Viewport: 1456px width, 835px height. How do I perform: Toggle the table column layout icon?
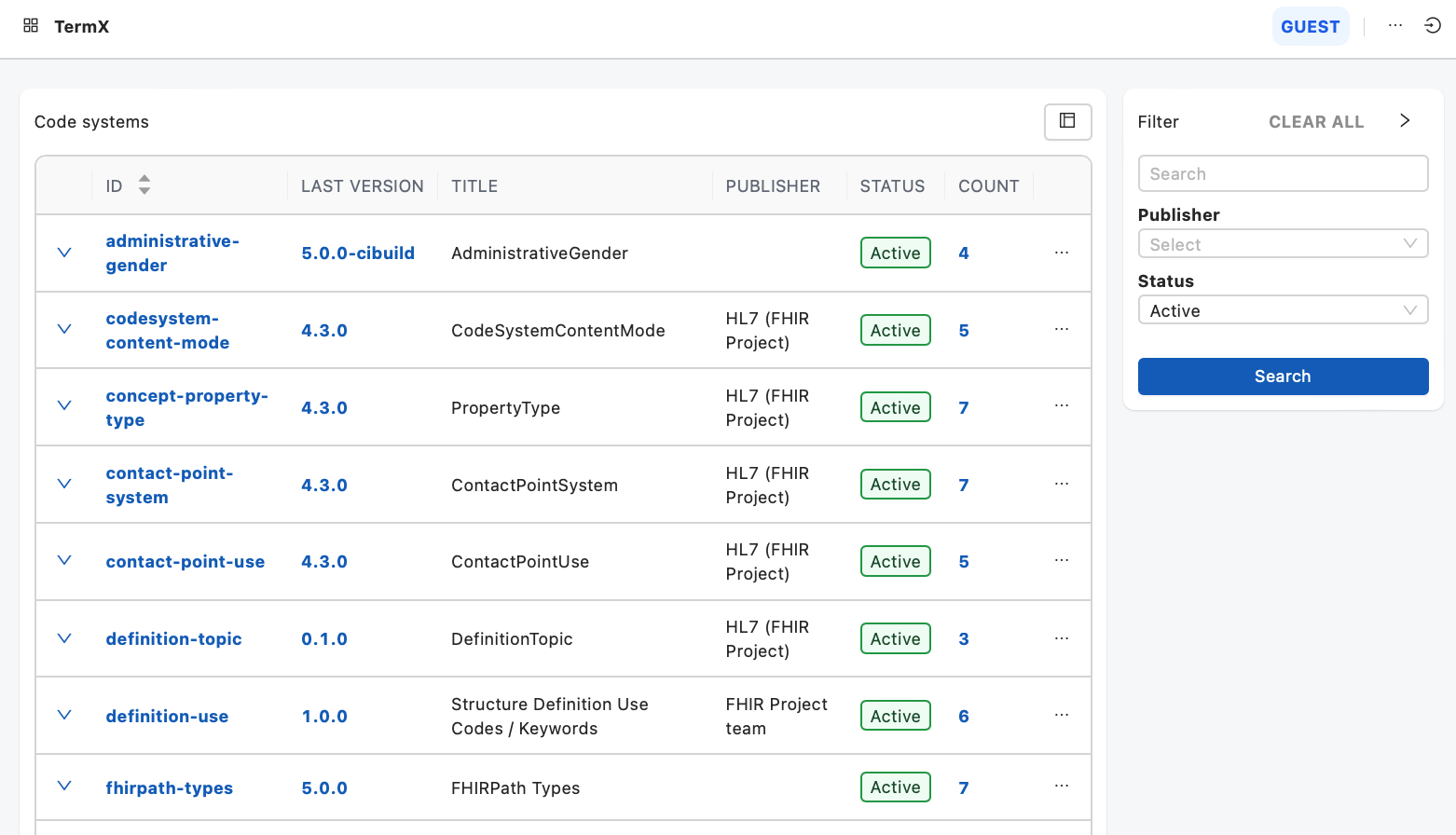click(1067, 121)
